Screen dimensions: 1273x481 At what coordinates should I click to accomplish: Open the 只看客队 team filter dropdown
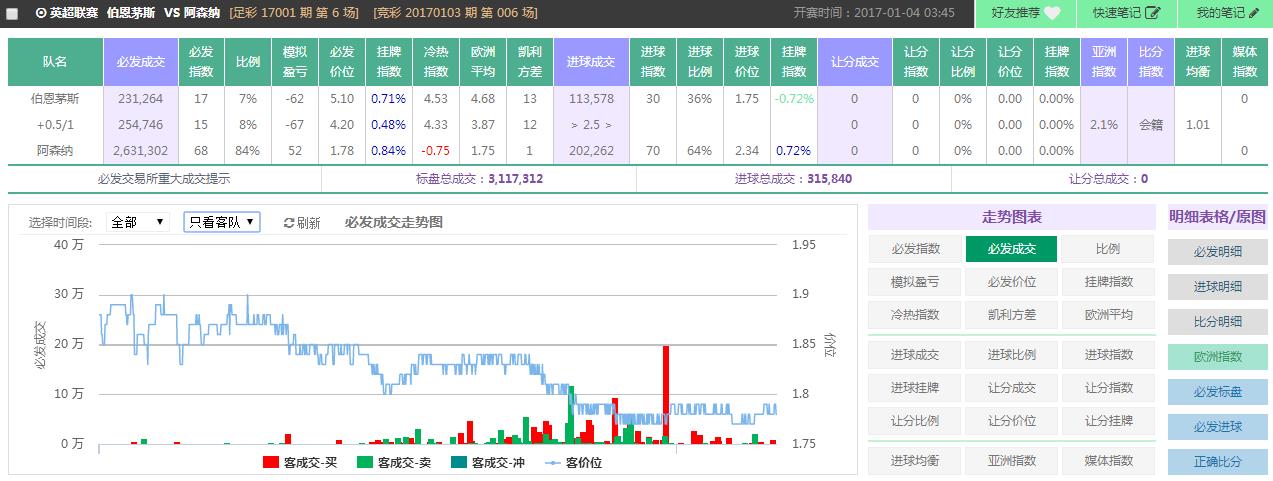221,222
